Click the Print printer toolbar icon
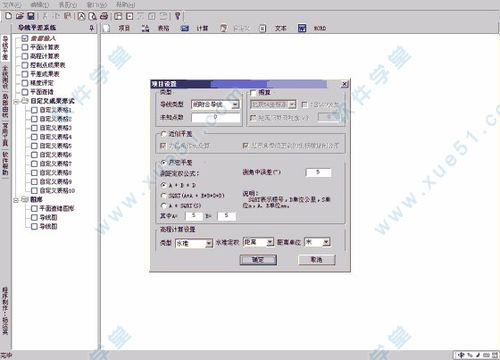The height and width of the screenshot is (360, 500). [104, 16]
